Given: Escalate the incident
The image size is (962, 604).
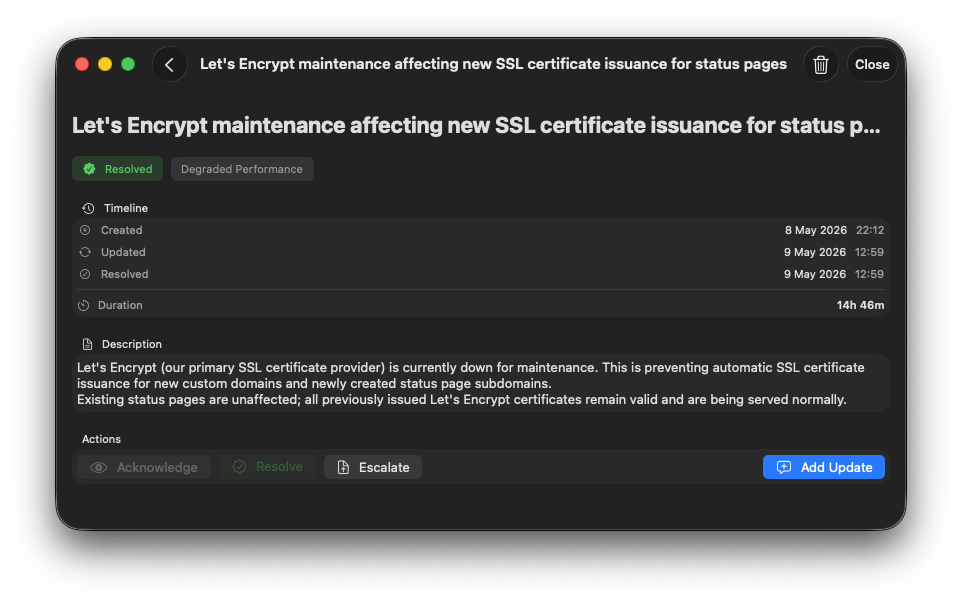Looking at the screenshot, I should click(372, 467).
